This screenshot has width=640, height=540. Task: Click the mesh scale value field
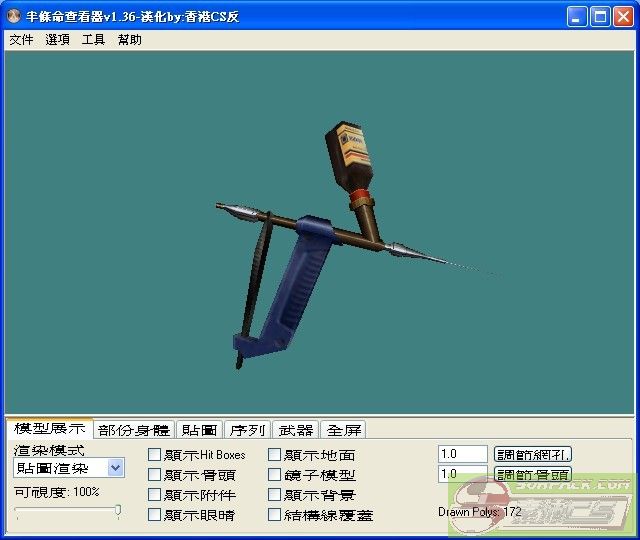[x=463, y=454]
